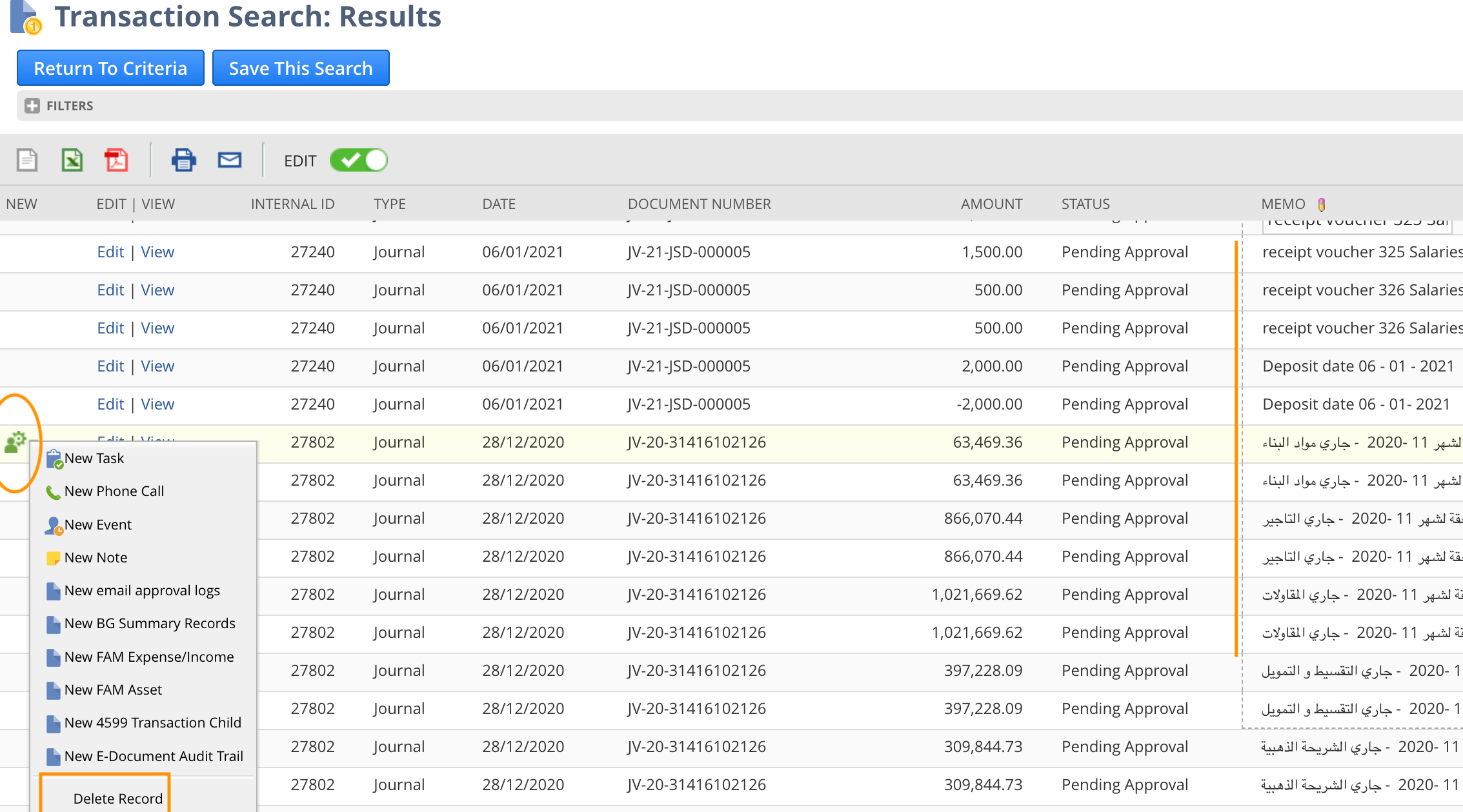Screen dimensions: 1463x812
Task: Sort by the AMOUNT column header
Action: 991,204
